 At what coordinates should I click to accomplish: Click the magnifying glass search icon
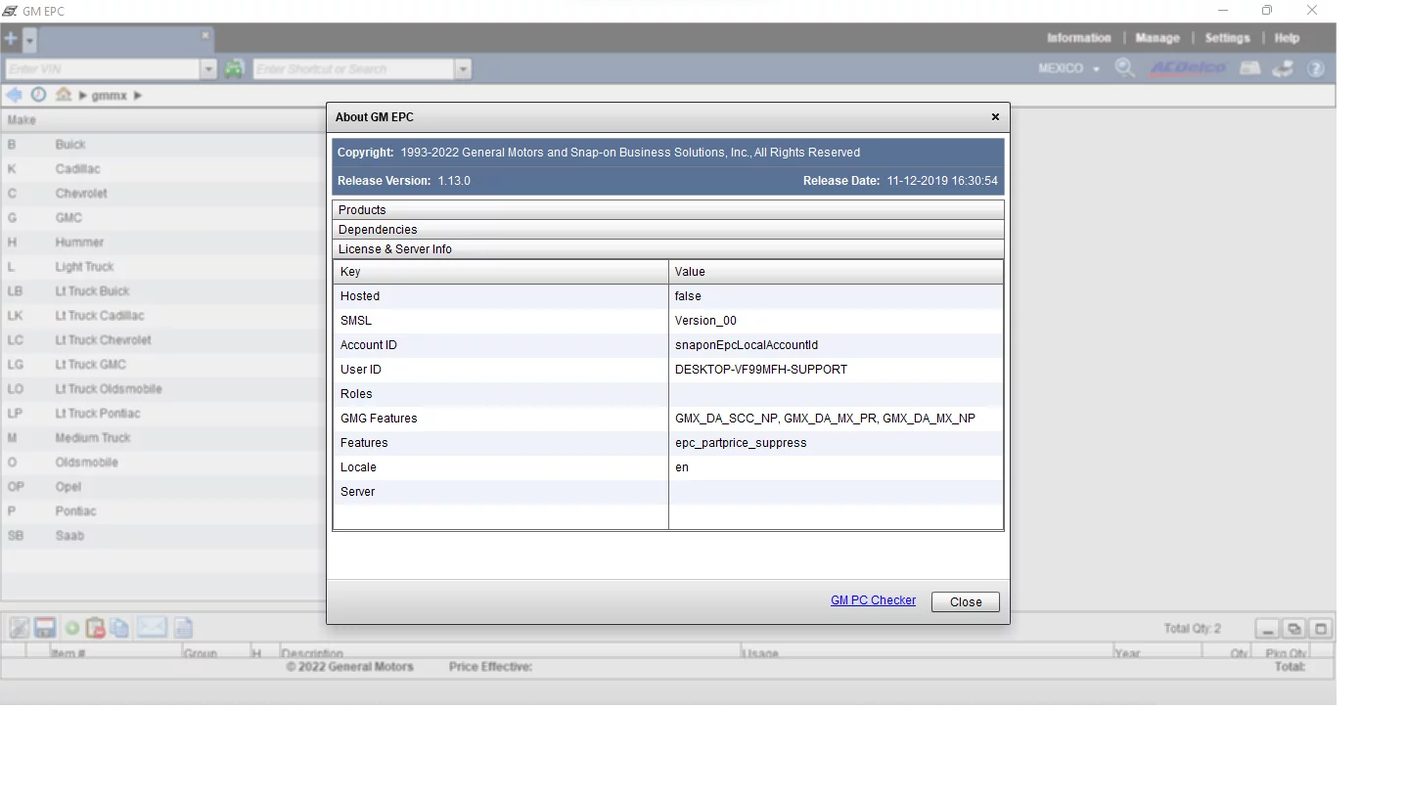click(1125, 68)
